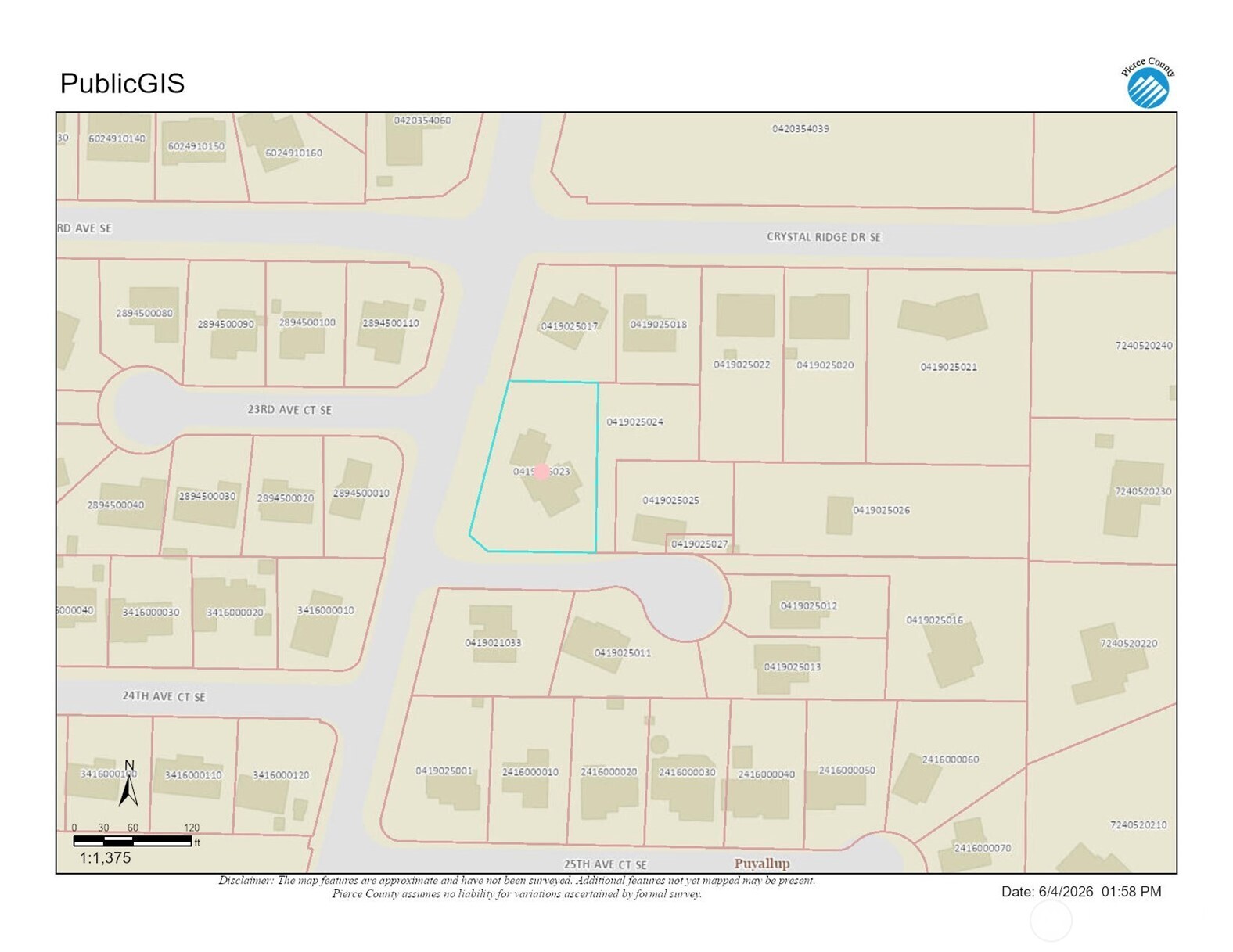Click the Puyallup city label
Screen dimensions: 1233x952
tap(762, 864)
